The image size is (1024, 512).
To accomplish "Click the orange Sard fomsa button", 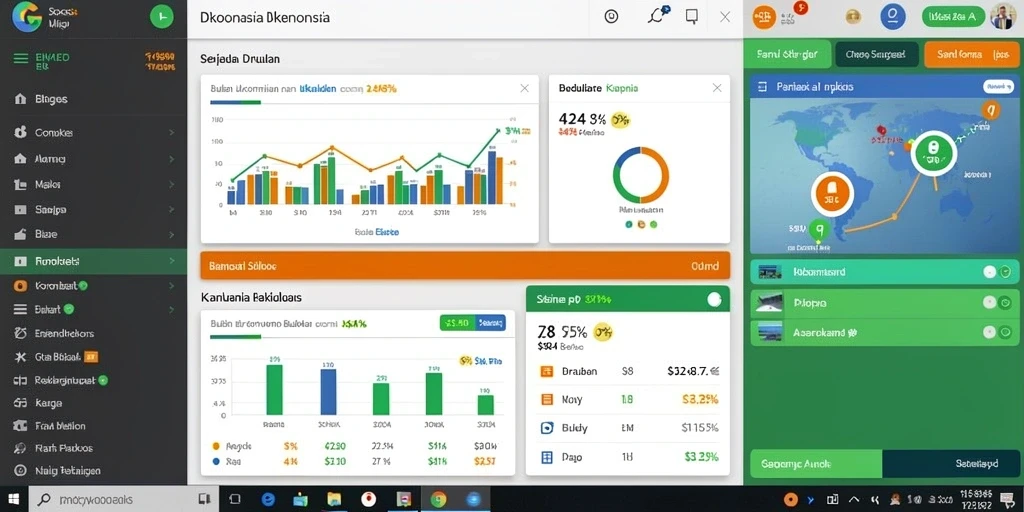I will click(x=972, y=55).
